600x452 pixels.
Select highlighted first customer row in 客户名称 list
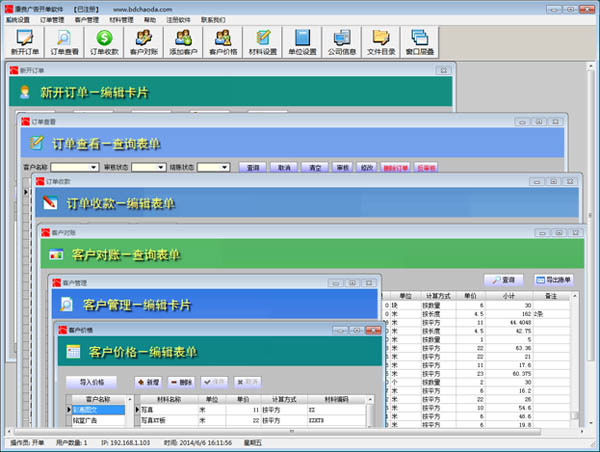click(98, 410)
